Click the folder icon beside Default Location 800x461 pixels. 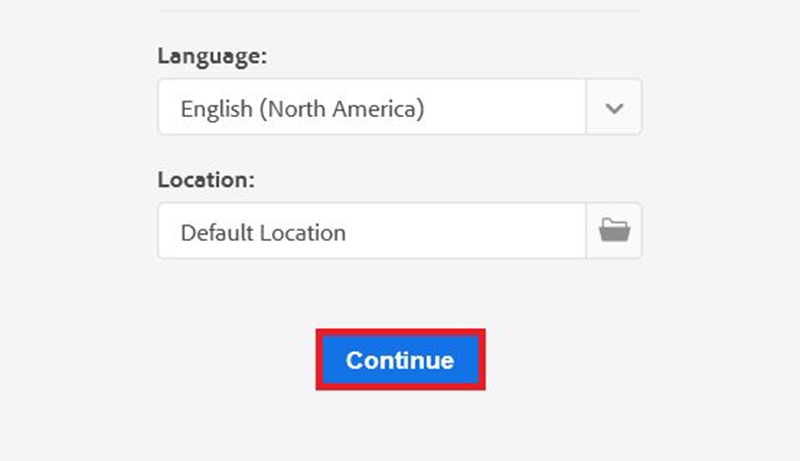(x=614, y=230)
